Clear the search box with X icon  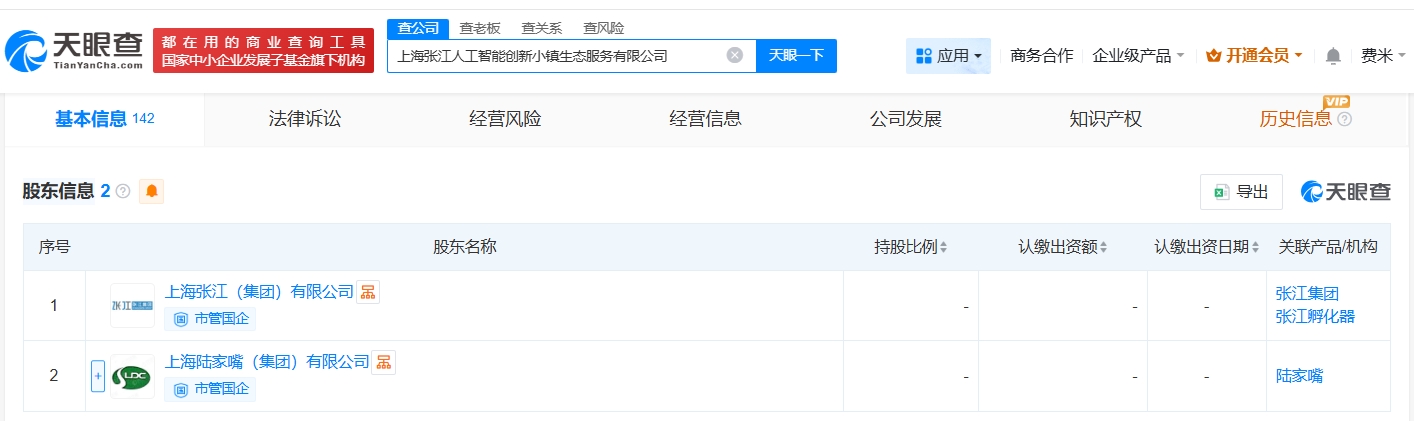734,56
